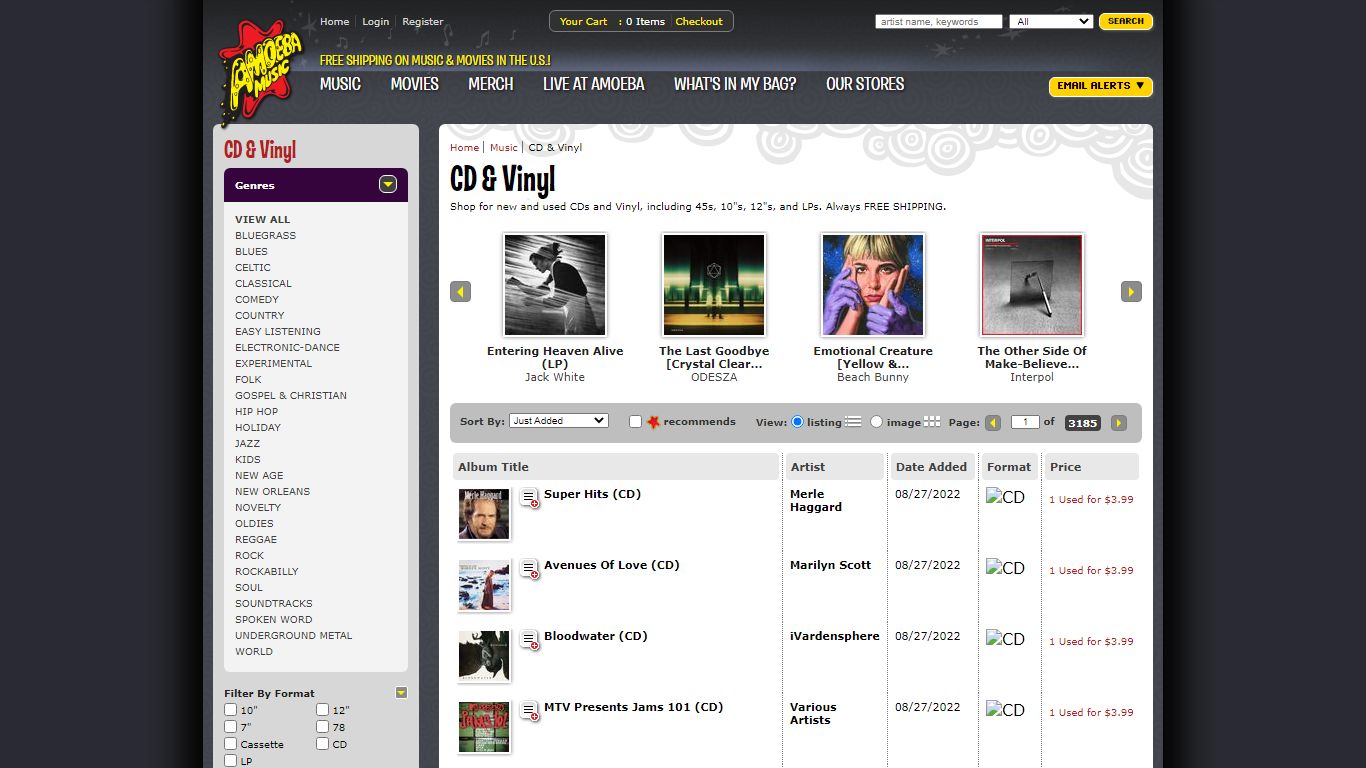Open The Other Side Of Make-Believe cover
This screenshot has height=768, width=1366.
pos(1032,285)
